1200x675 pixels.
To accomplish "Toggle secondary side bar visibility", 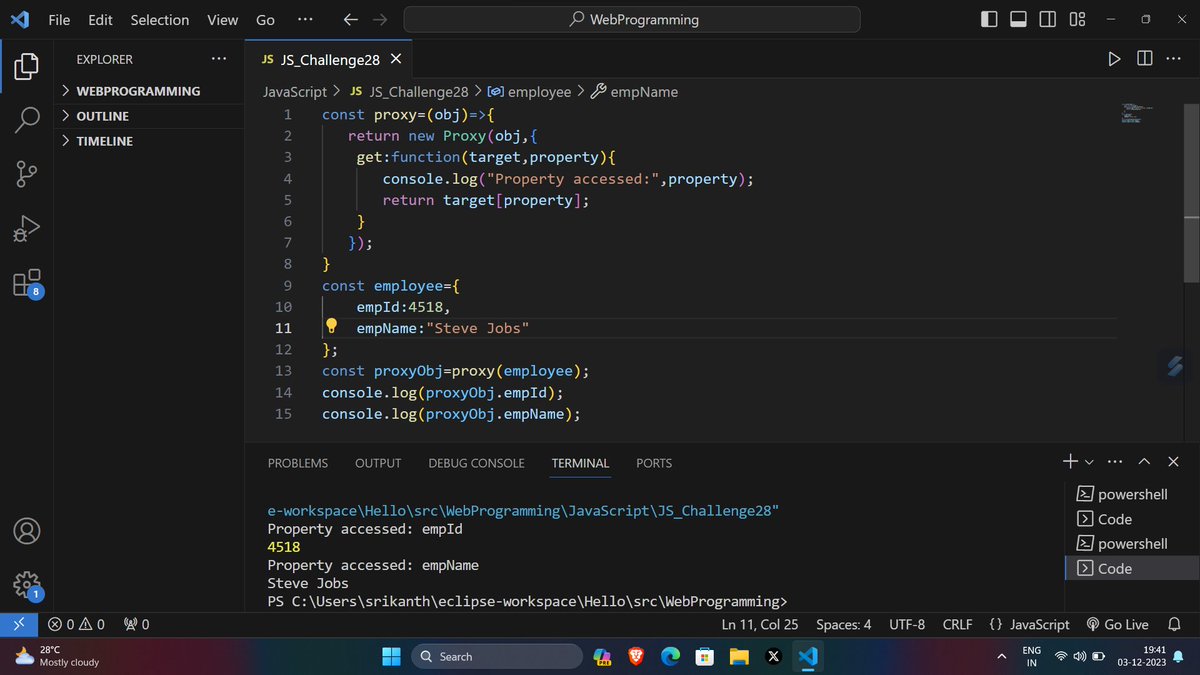I will [x=1047, y=19].
